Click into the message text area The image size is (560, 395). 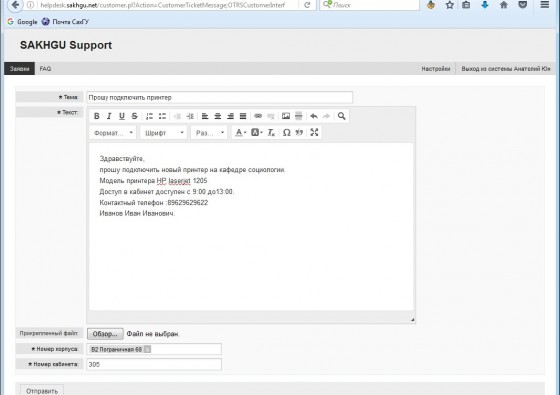(x=251, y=226)
